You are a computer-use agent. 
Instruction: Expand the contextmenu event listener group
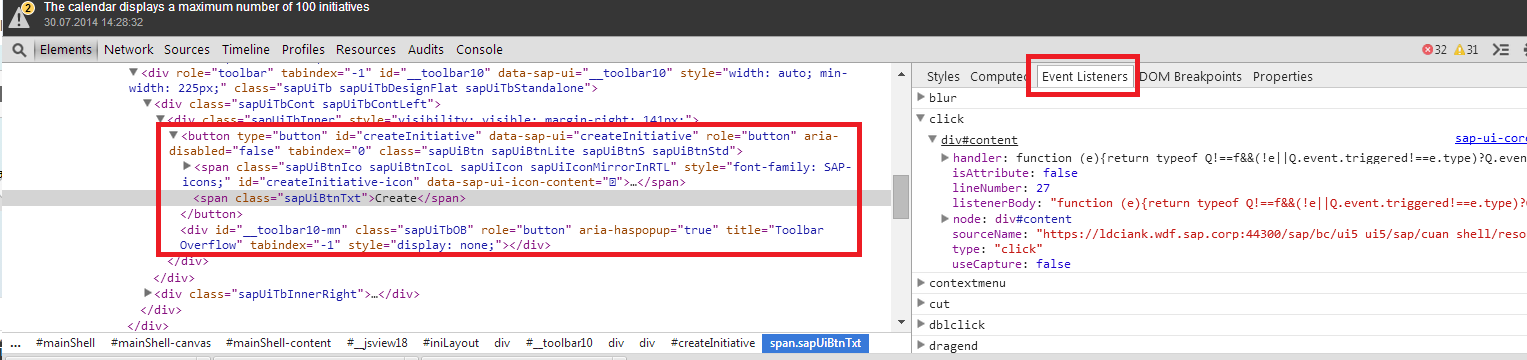[921, 283]
